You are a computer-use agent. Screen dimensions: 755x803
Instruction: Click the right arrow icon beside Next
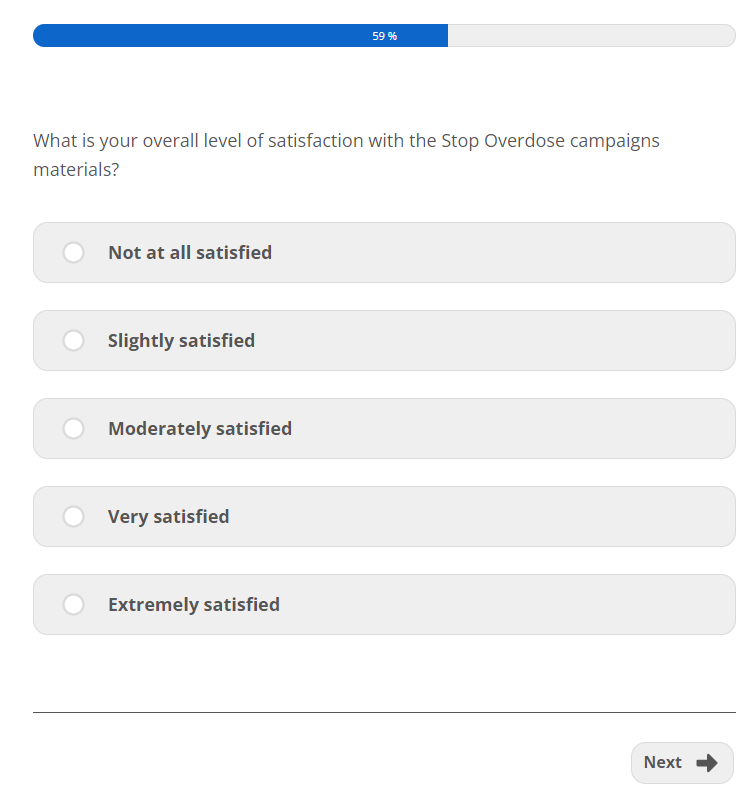click(x=707, y=763)
